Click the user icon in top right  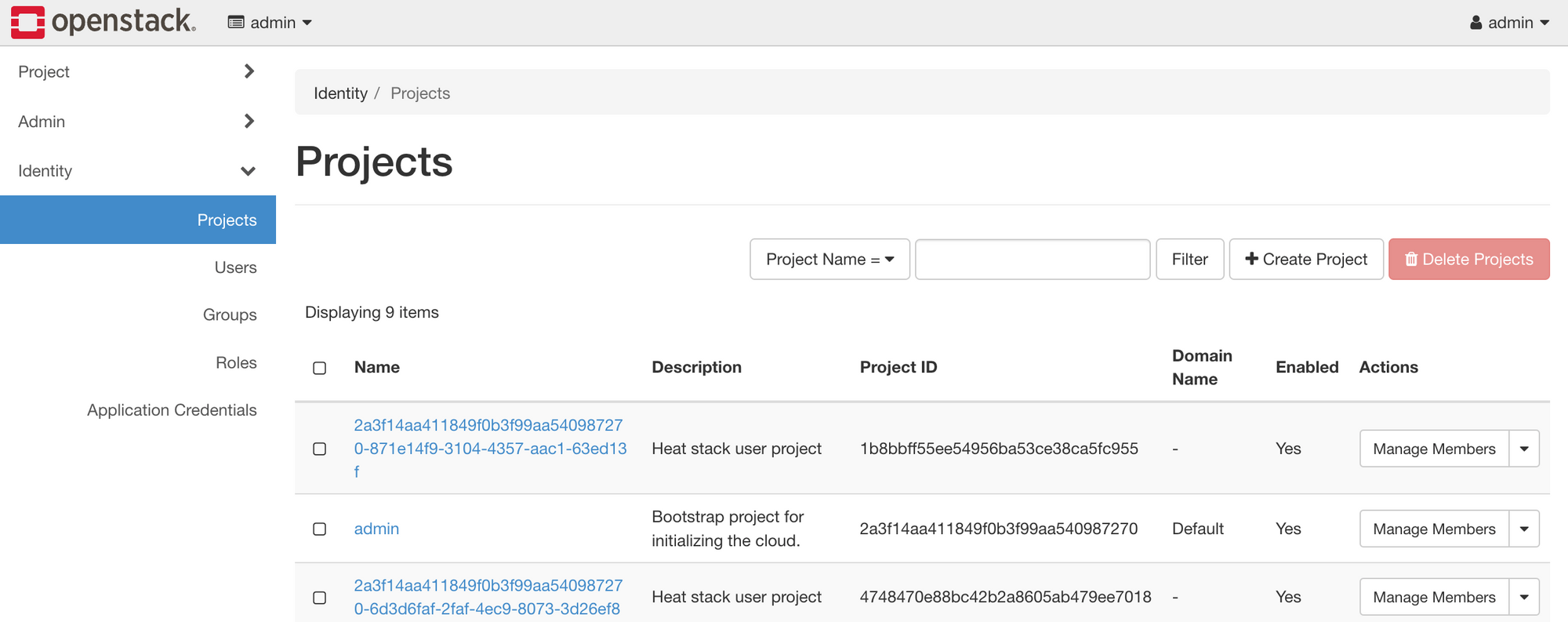click(1475, 23)
